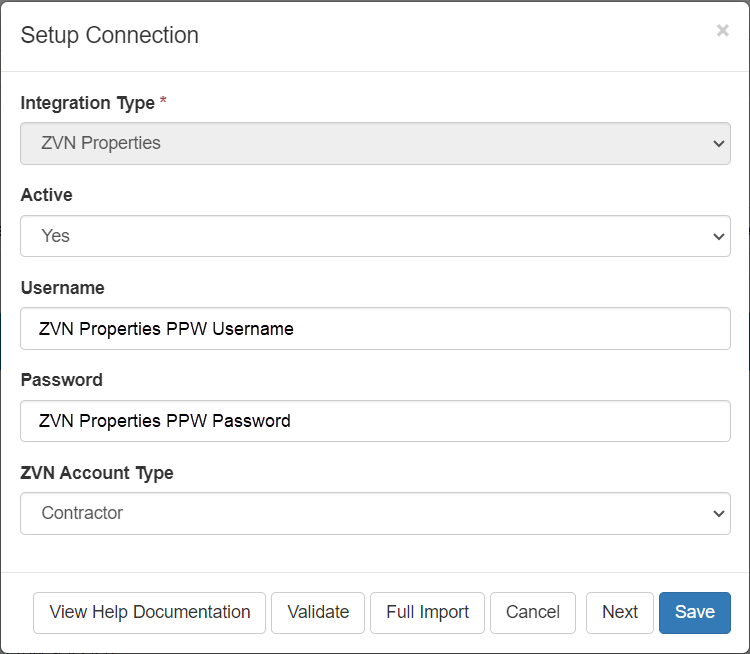Click the Setup Connection dialog title
750x654 pixels.
(109, 35)
